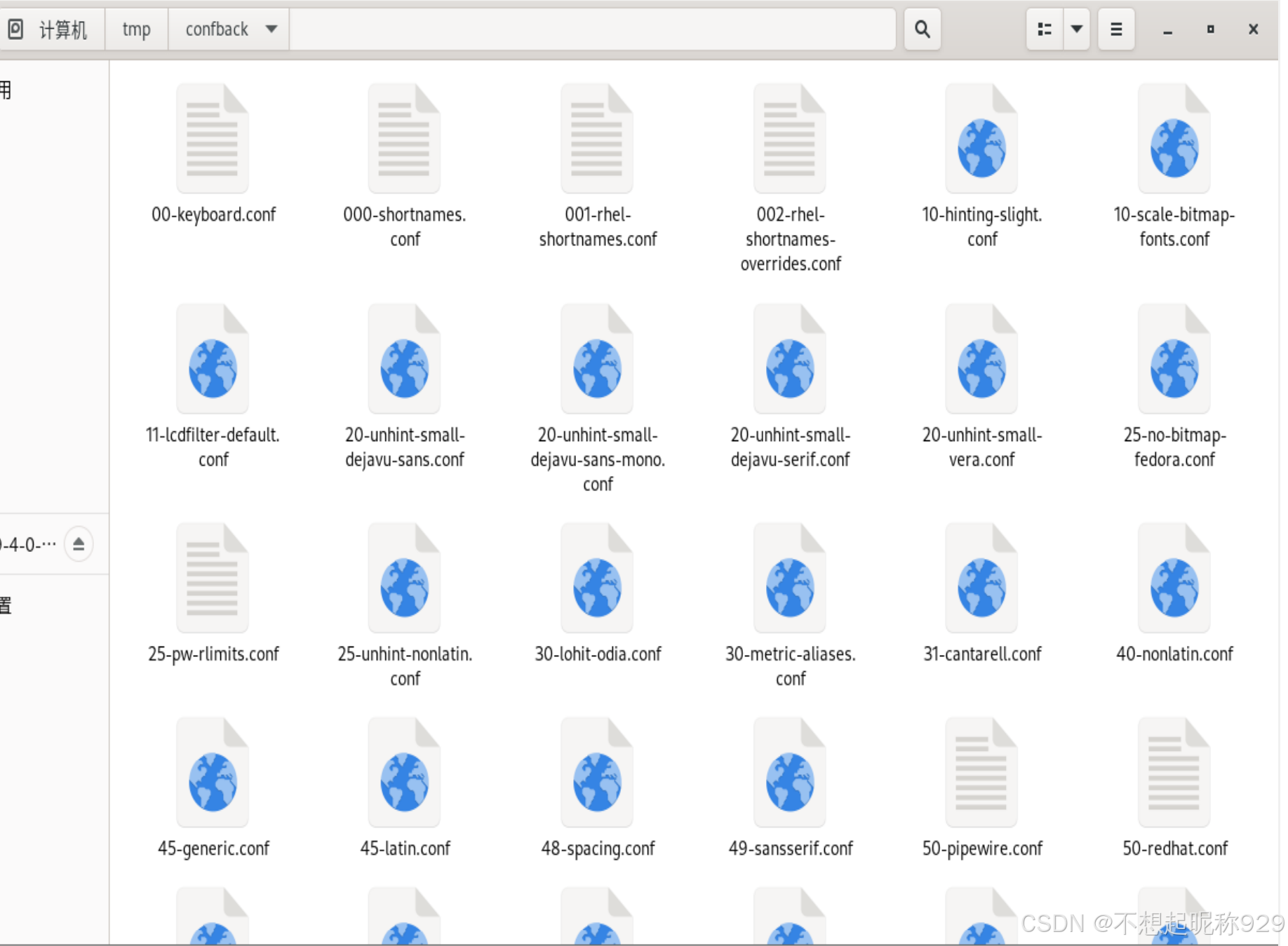The image size is (1288, 946).
Task: Open the search button in the toolbar
Action: pyautogui.click(x=922, y=29)
